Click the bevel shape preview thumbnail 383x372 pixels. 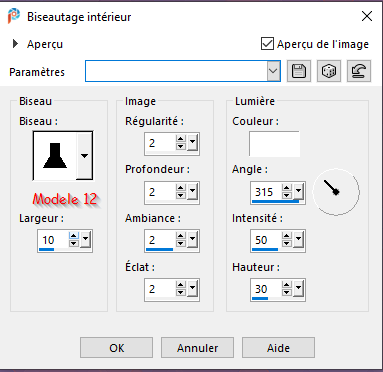click(55, 155)
